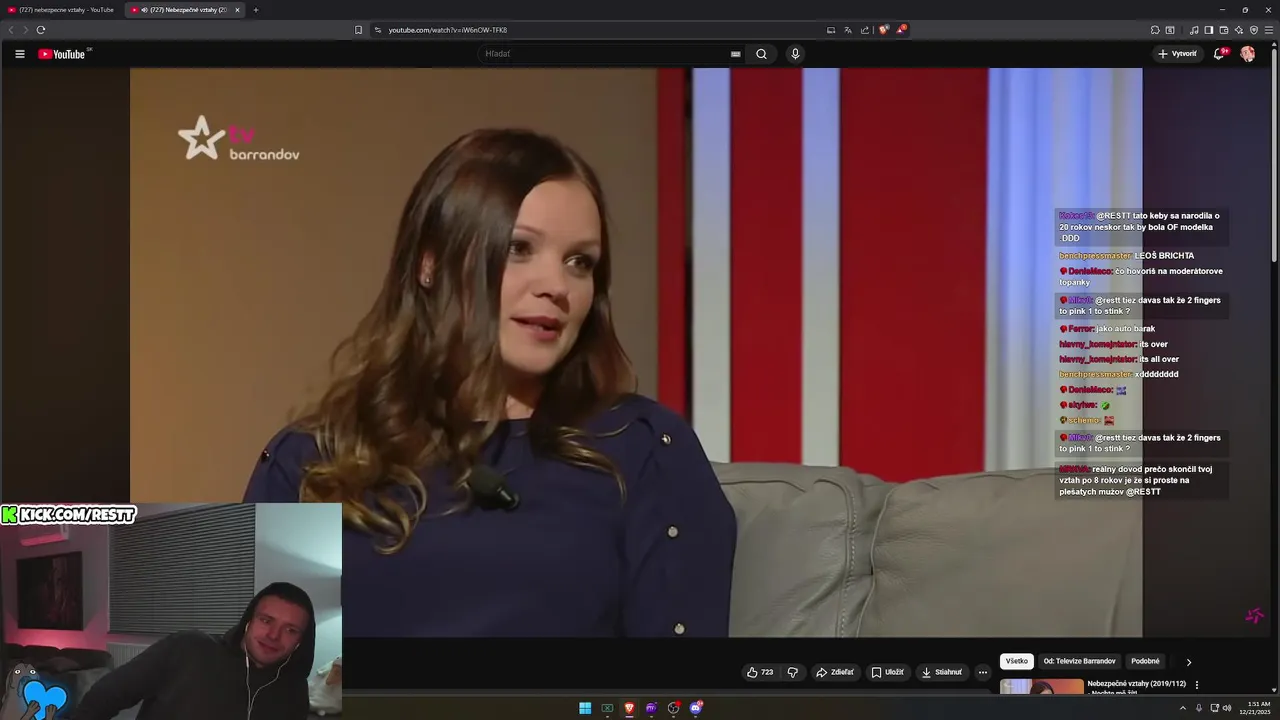Expand the system tray hidden icons chevron
Screen dimensions: 1280x720
click(x=1183, y=708)
